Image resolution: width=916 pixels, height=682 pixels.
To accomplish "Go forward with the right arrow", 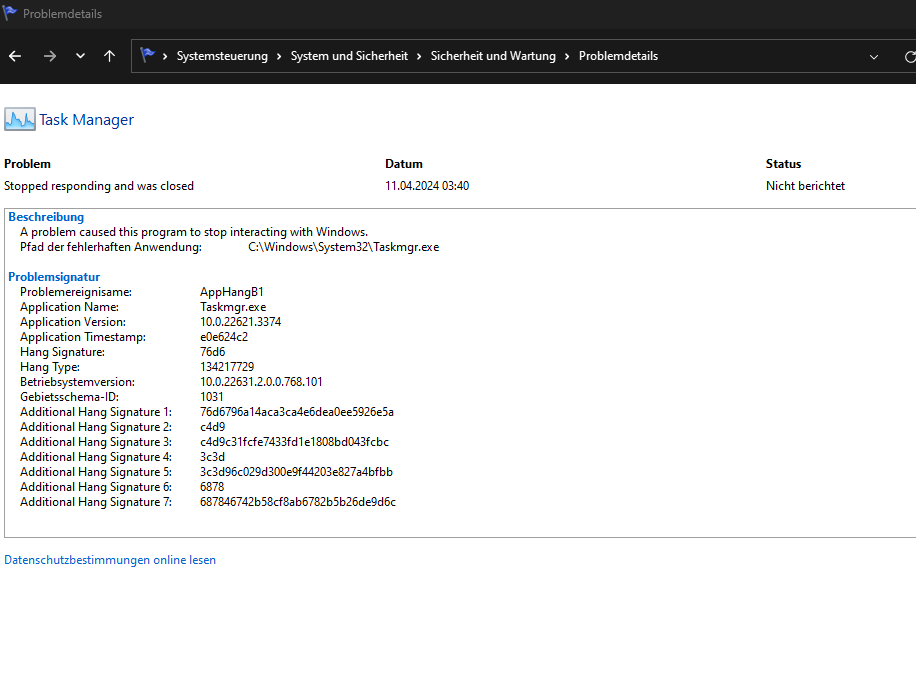I will click(50, 56).
